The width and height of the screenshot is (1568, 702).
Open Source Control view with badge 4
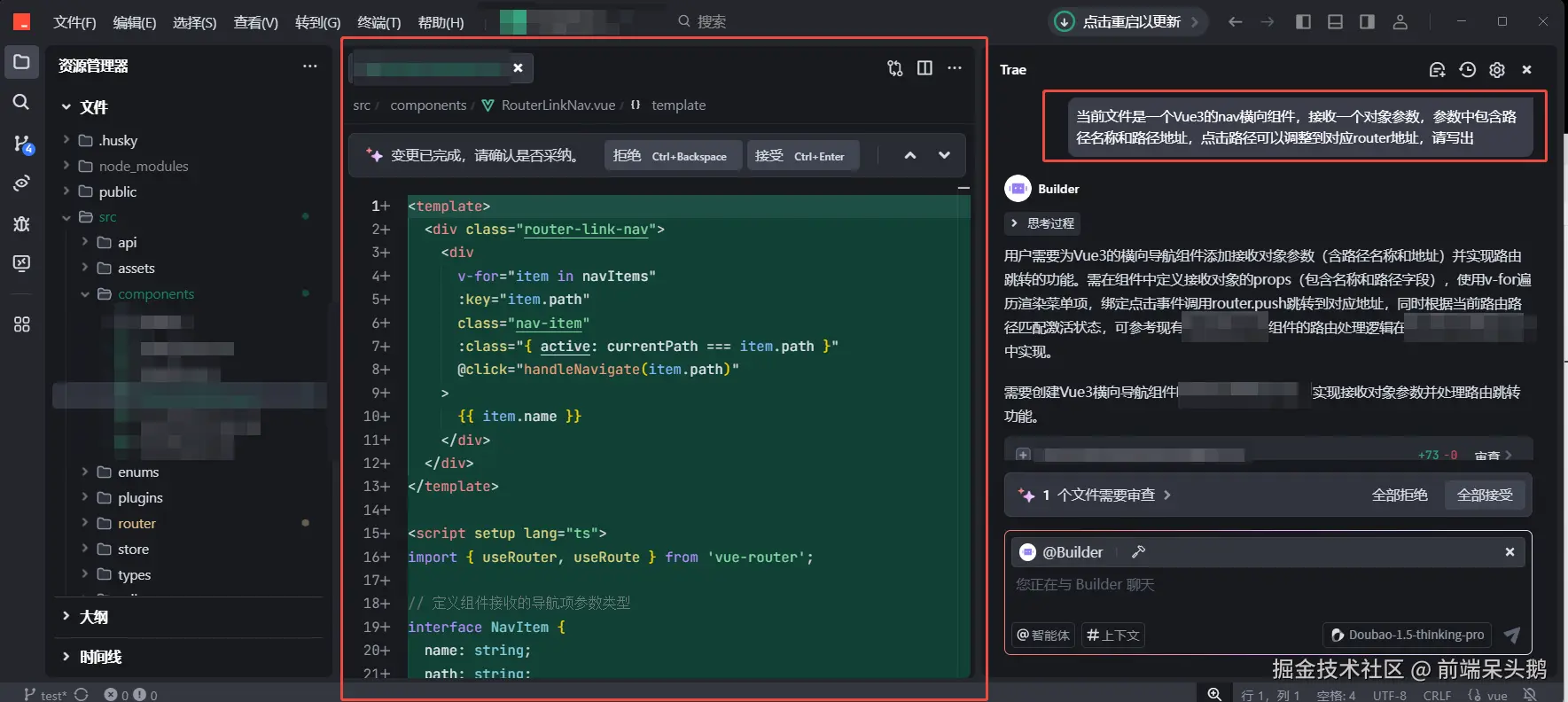(21, 143)
